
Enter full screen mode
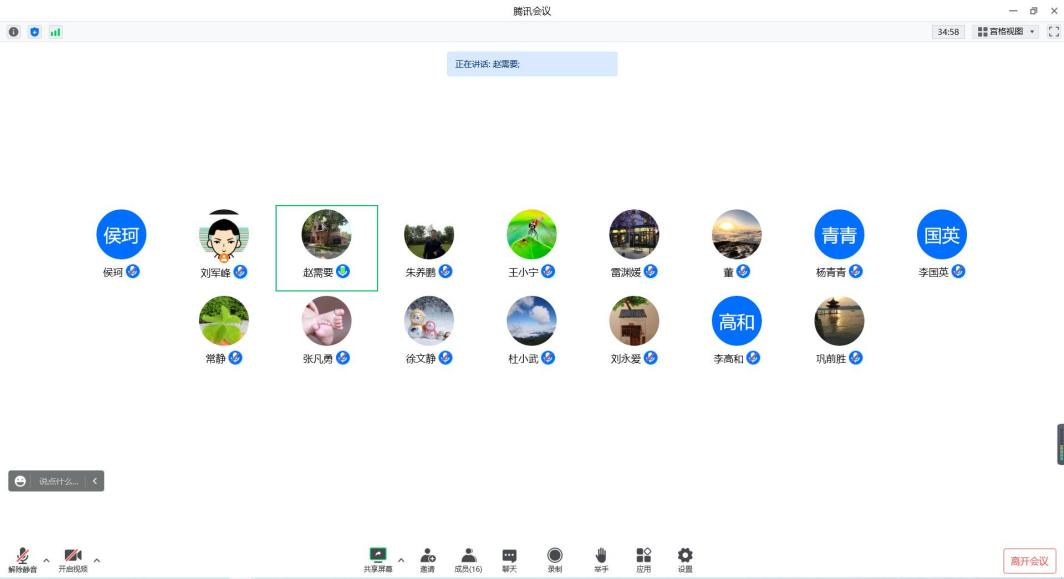click(x=1053, y=32)
